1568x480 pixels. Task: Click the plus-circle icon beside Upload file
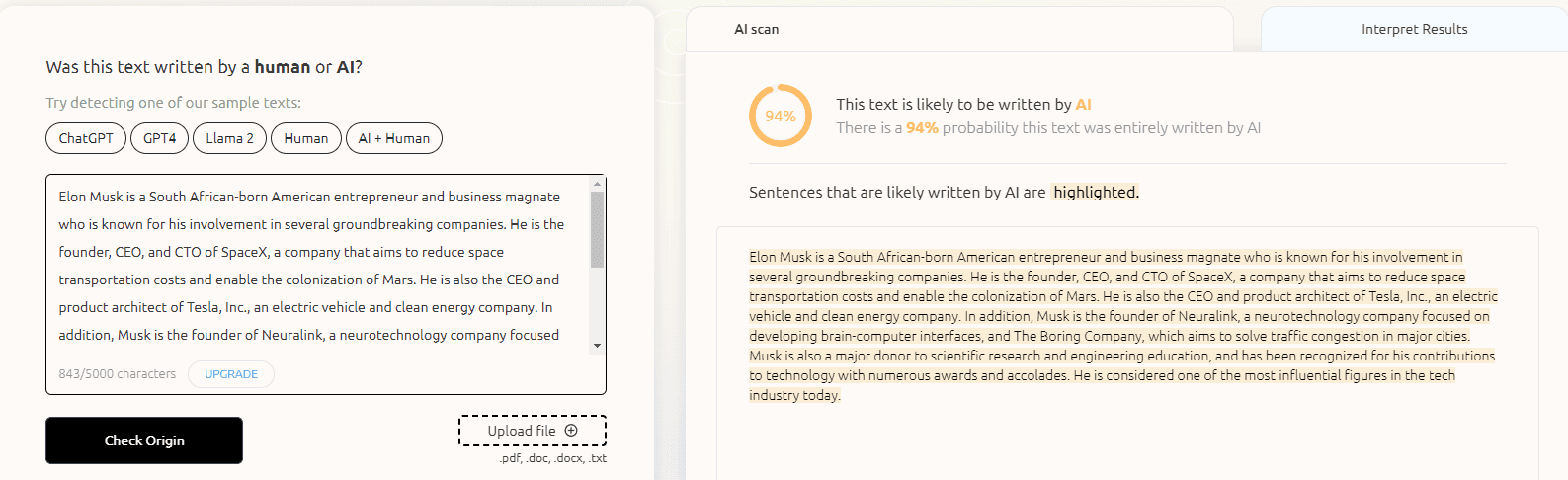tap(571, 431)
